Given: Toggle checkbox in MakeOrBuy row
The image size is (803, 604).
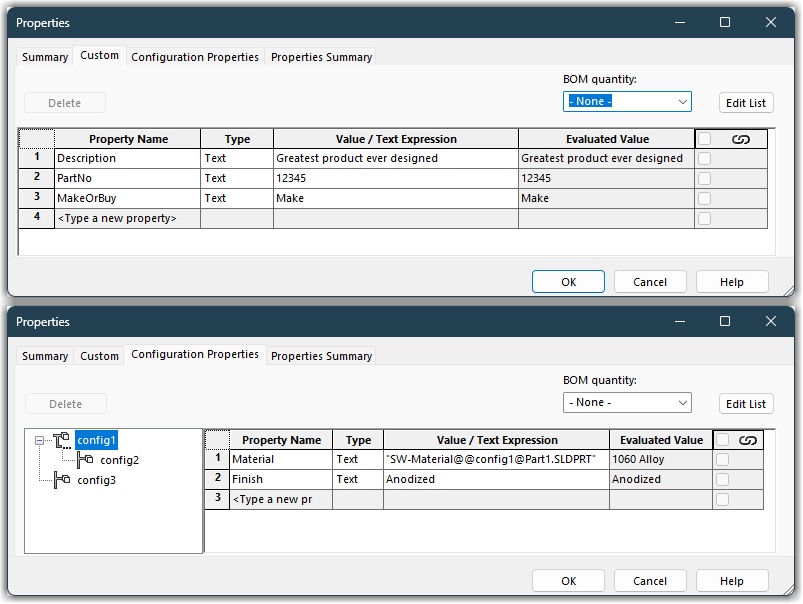Looking at the screenshot, I should point(705,198).
